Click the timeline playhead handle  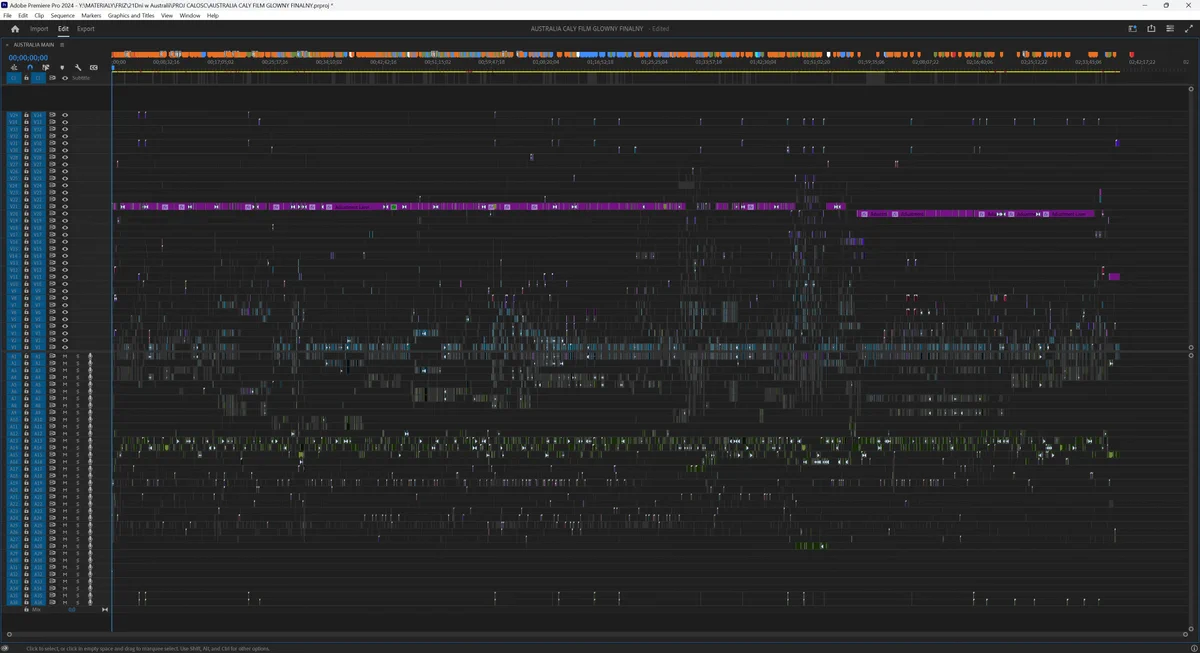113,68
